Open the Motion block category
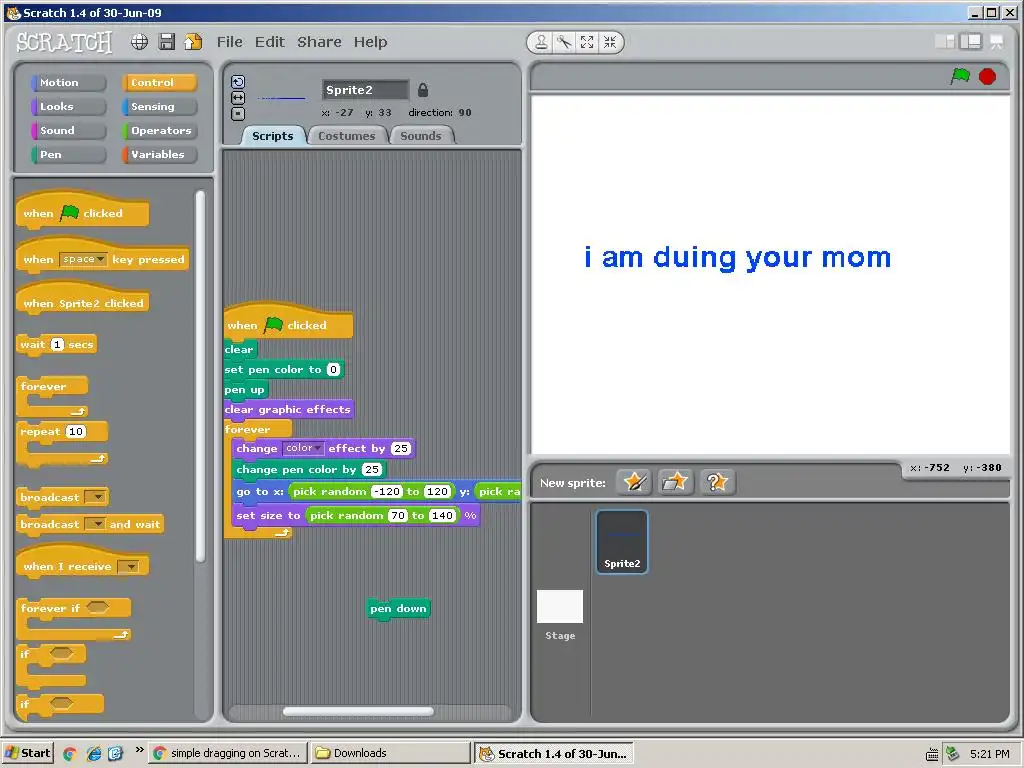This screenshot has height=768, width=1024. tap(68, 83)
